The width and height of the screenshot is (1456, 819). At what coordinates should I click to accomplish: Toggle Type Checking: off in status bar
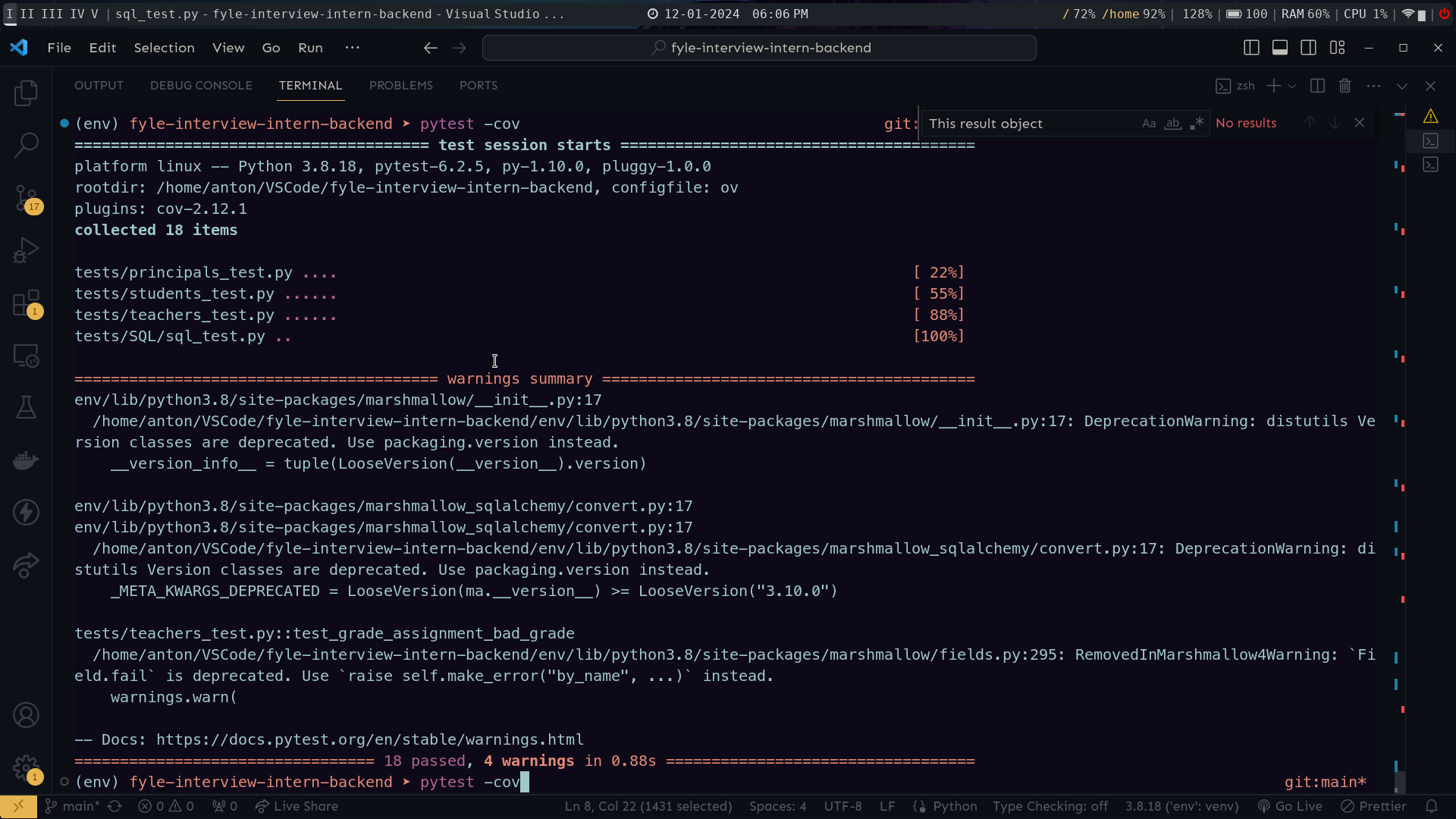(x=1050, y=807)
